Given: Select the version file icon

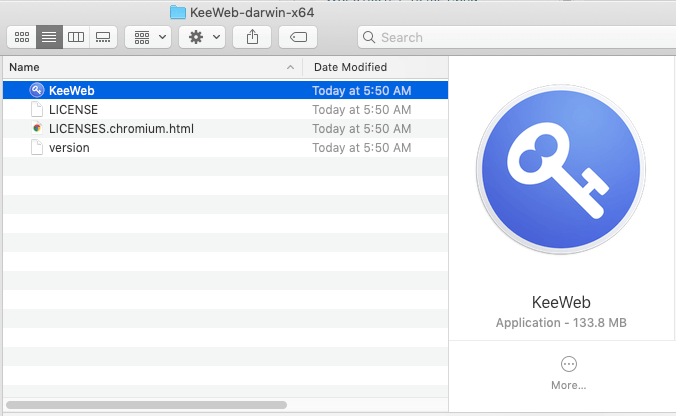Looking at the screenshot, I should coord(37,147).
